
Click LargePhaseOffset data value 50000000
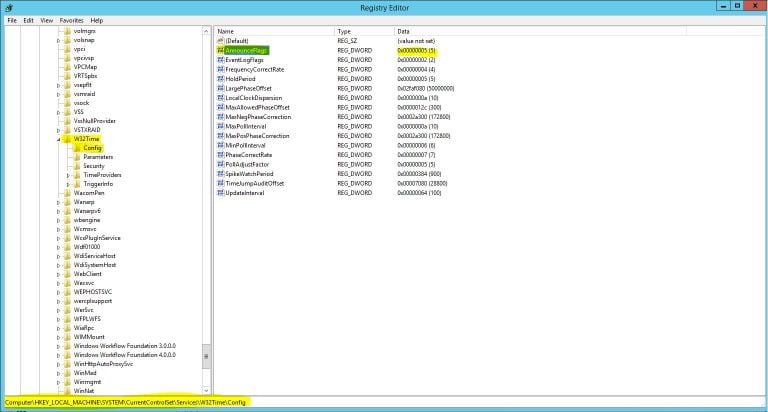[426, 89]
